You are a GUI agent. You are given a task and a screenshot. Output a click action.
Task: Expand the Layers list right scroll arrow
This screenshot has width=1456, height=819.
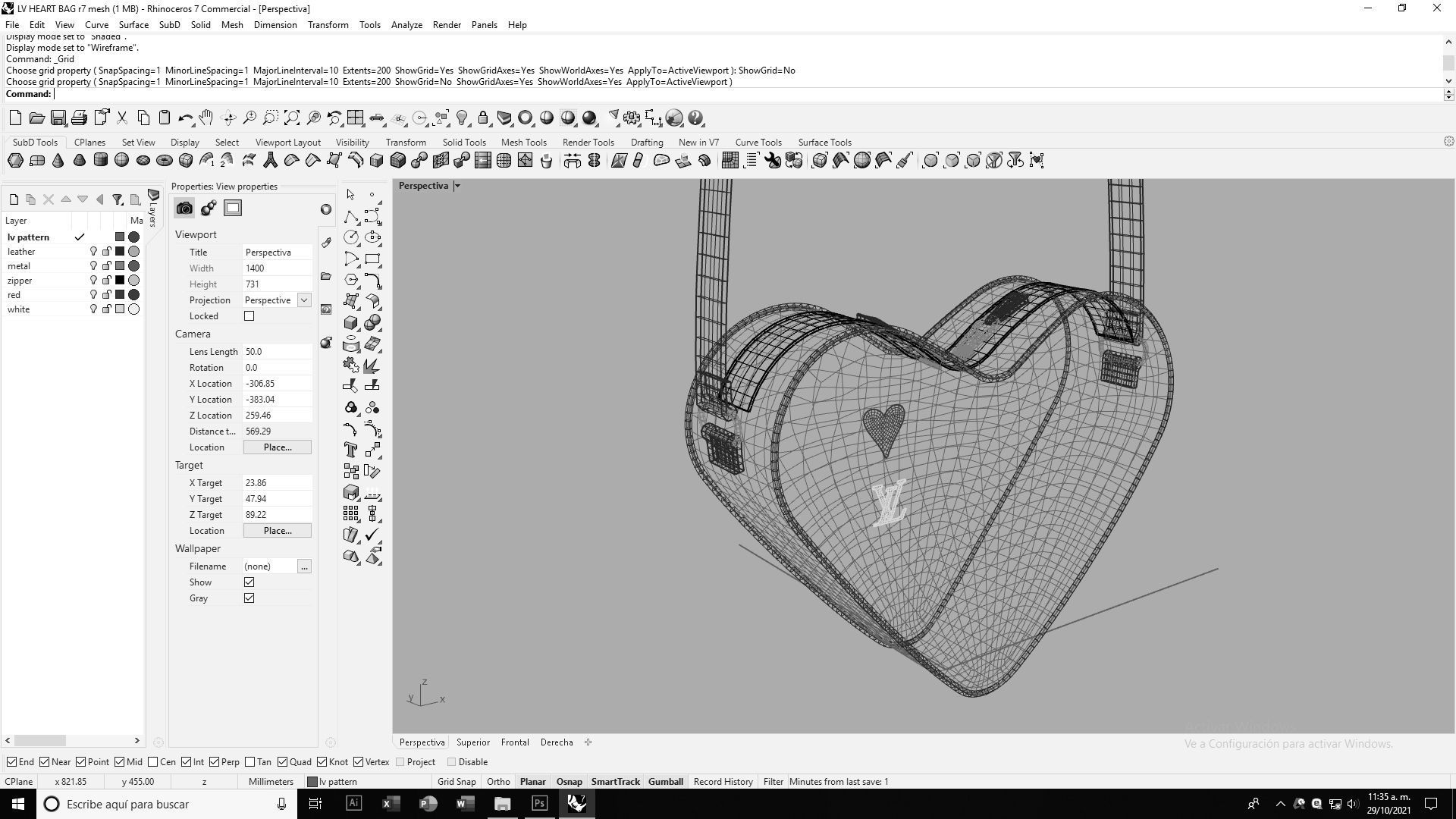(x=137, y=740)
